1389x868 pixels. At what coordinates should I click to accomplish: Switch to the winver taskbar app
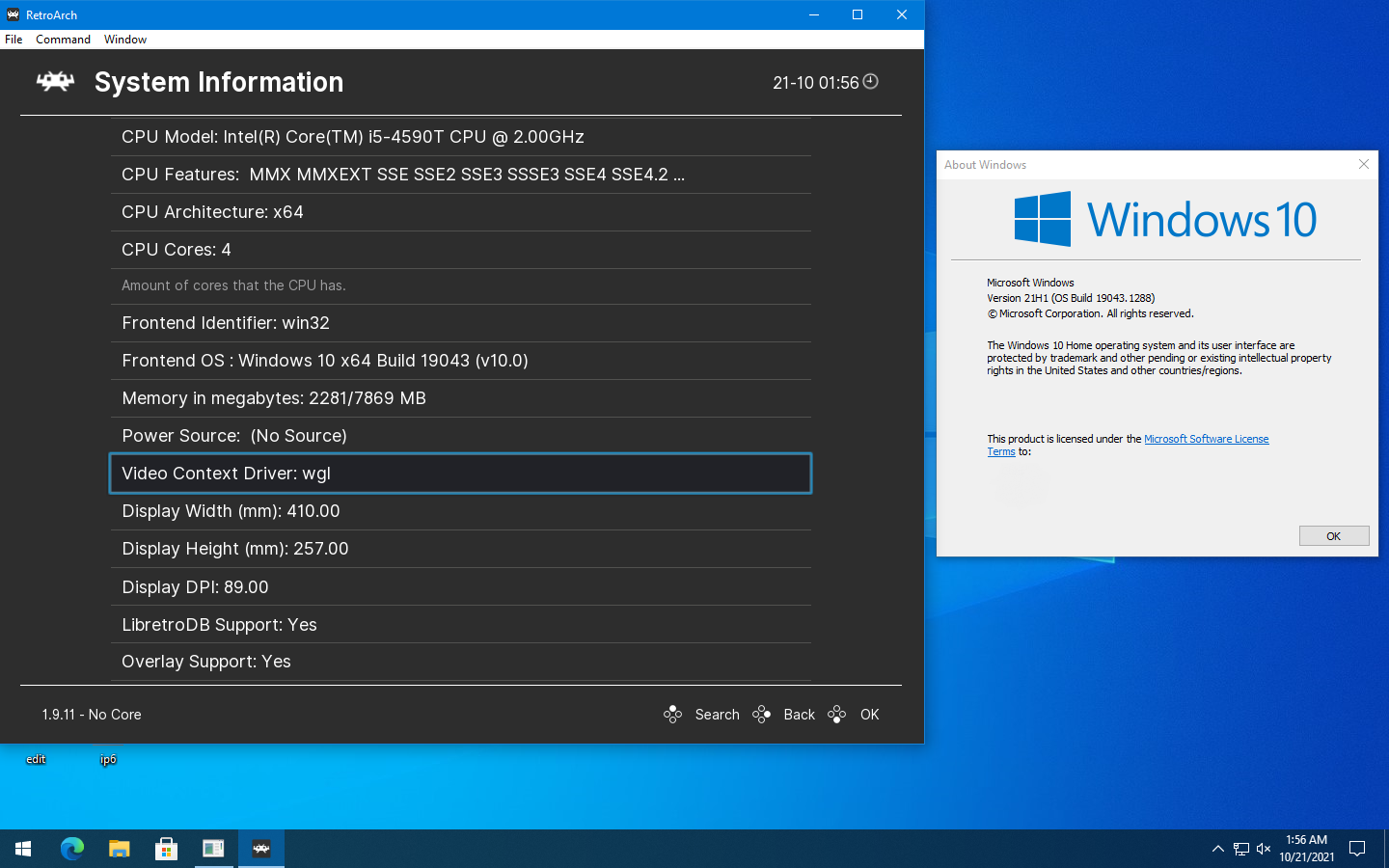[x=213, y=849]
